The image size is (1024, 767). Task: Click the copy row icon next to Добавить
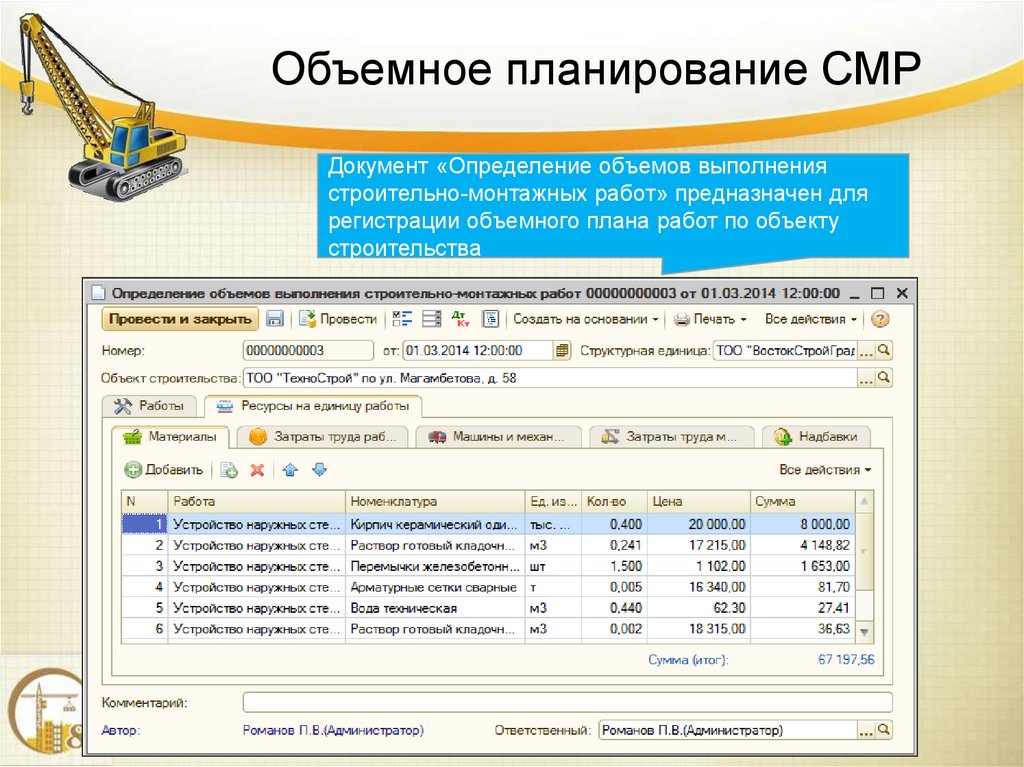click(x=229, y=470)
